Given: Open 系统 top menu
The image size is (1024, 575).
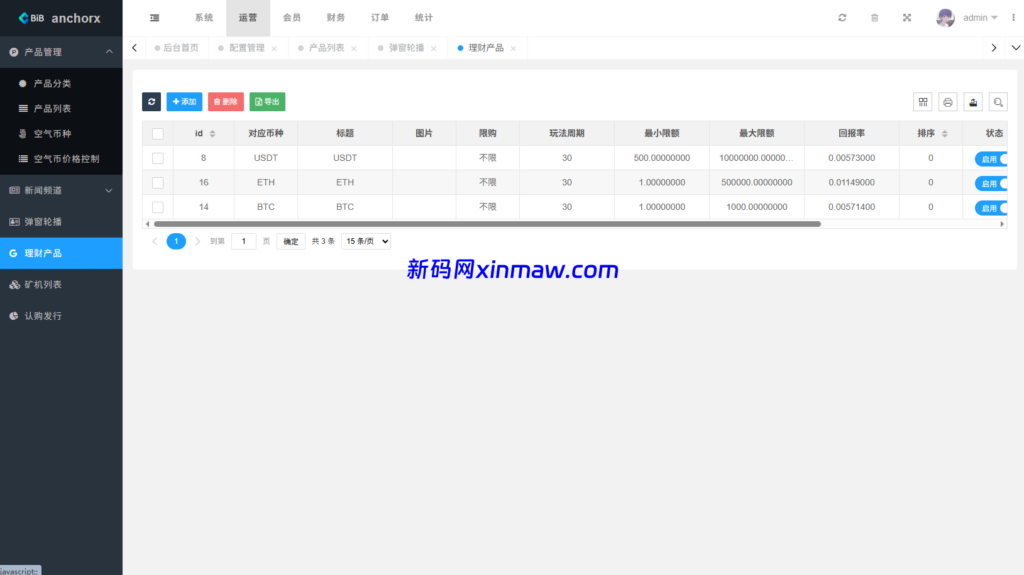Looking at the screenshot, I should point(204,18).
